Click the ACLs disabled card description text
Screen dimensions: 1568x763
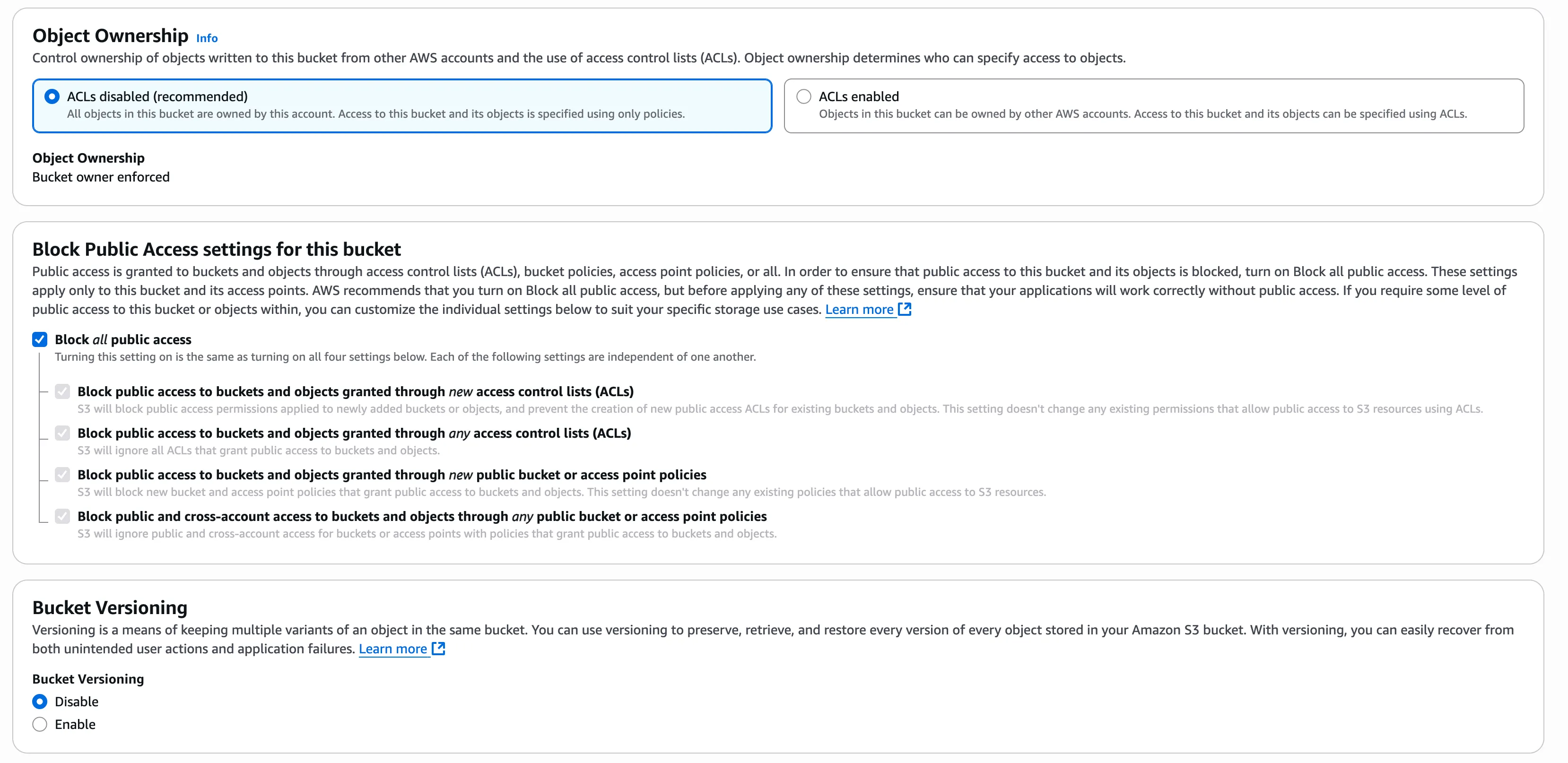[375, 114]
